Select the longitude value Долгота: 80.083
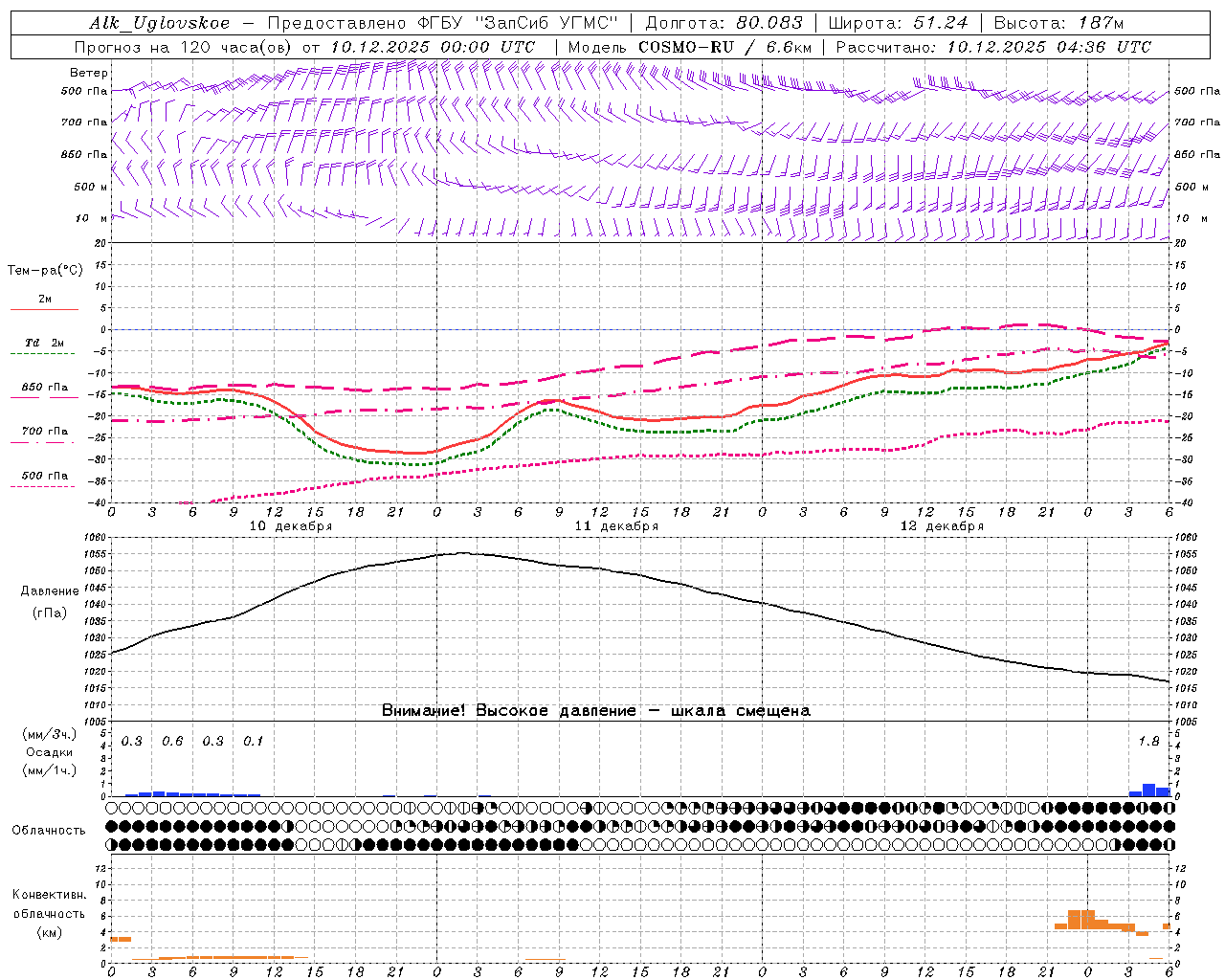Image resolution: width=1225 pixels, height=980 pixels. click(x=724, y=23)
